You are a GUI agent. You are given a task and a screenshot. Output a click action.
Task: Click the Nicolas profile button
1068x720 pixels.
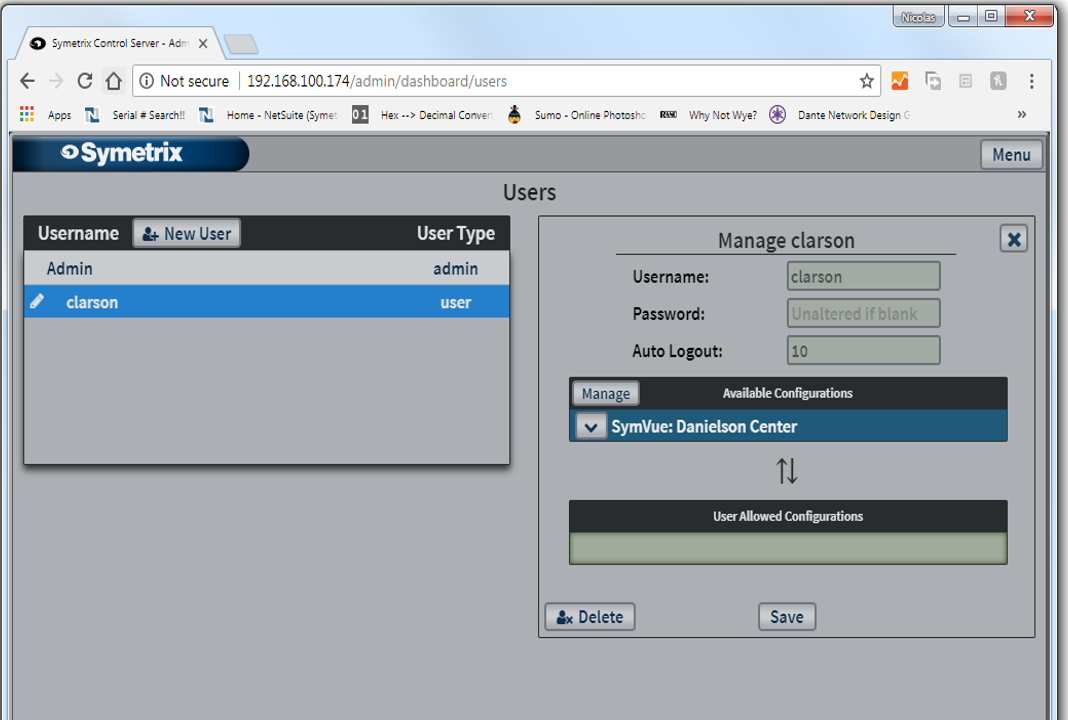(918, 17)
